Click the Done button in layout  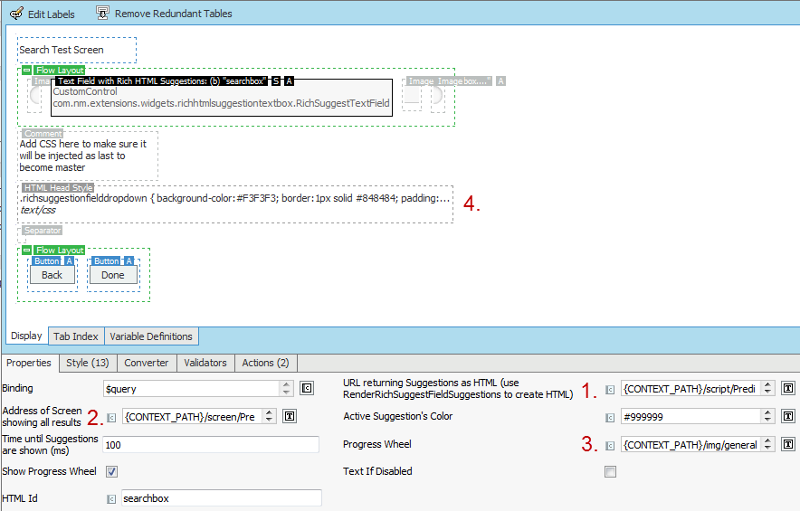coord(113,275)
